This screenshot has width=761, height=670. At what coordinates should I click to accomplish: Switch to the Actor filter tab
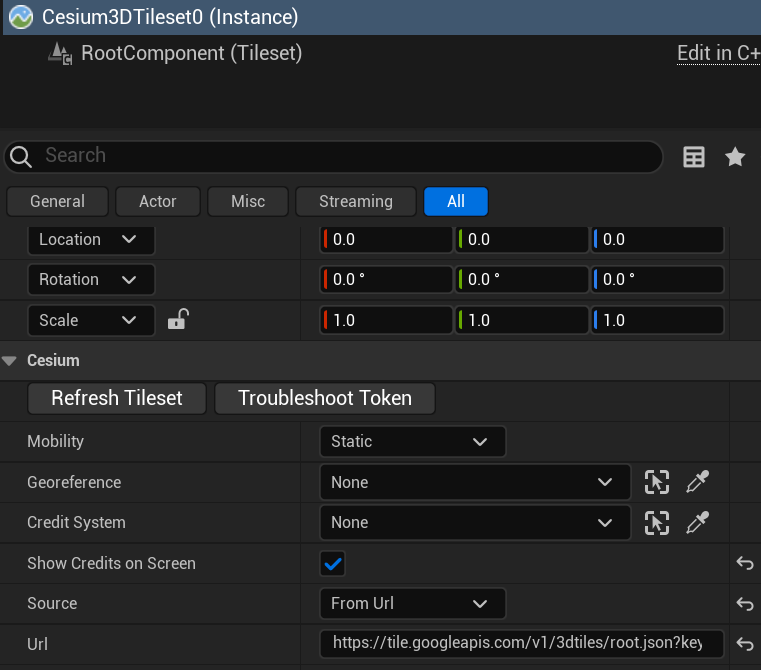pyautogui.click(x=158, y=201)
